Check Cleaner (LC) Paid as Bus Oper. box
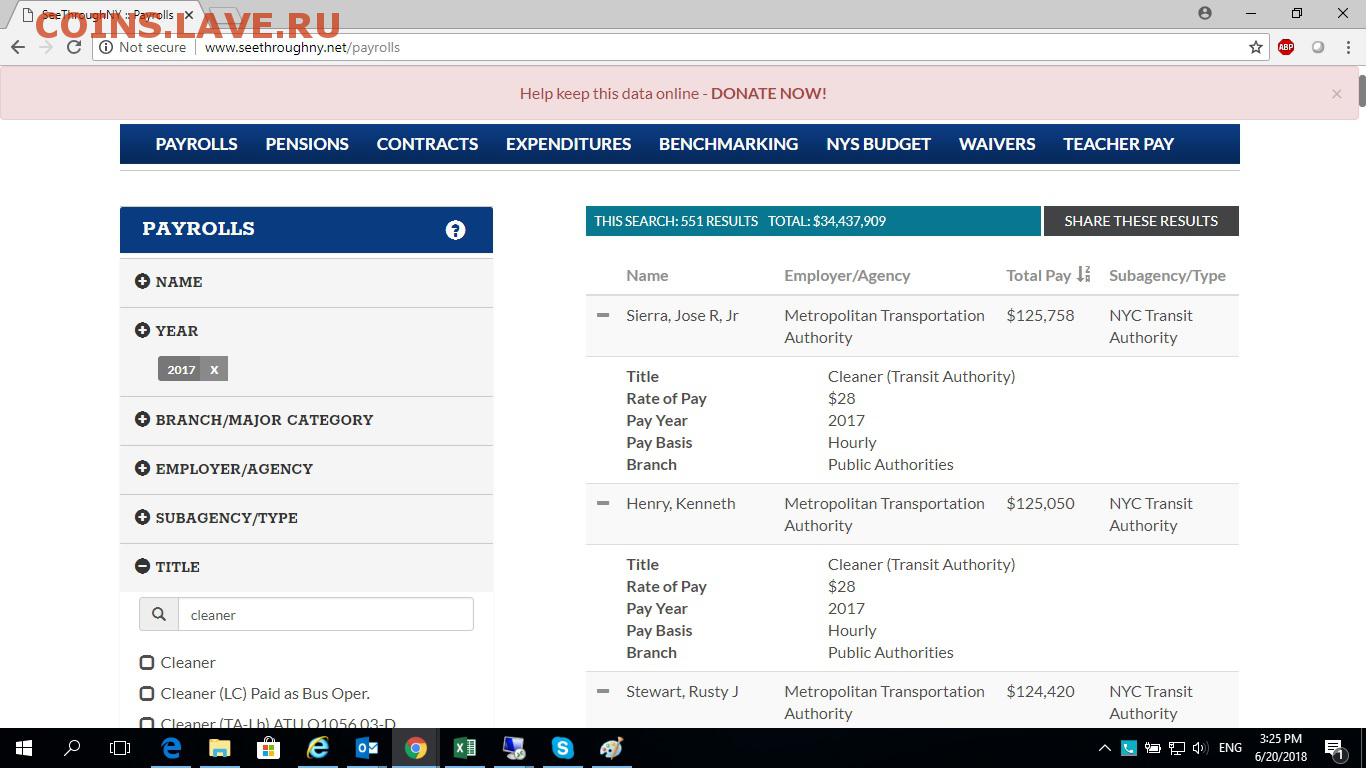The width and height of the screenshot is (1372, 772). pos(147,693)
